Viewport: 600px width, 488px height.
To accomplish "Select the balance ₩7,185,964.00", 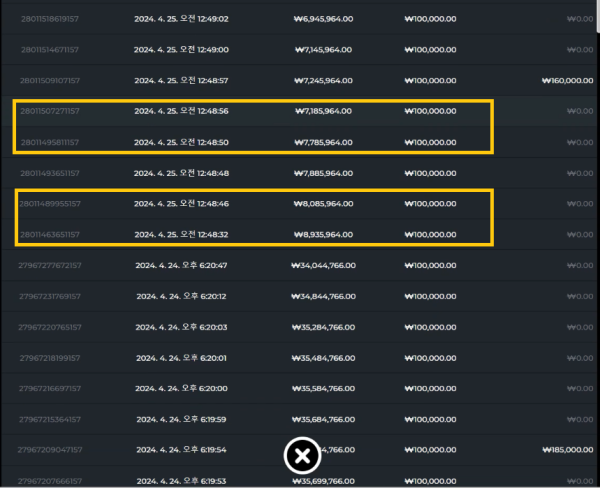I will tap(323, 111).
